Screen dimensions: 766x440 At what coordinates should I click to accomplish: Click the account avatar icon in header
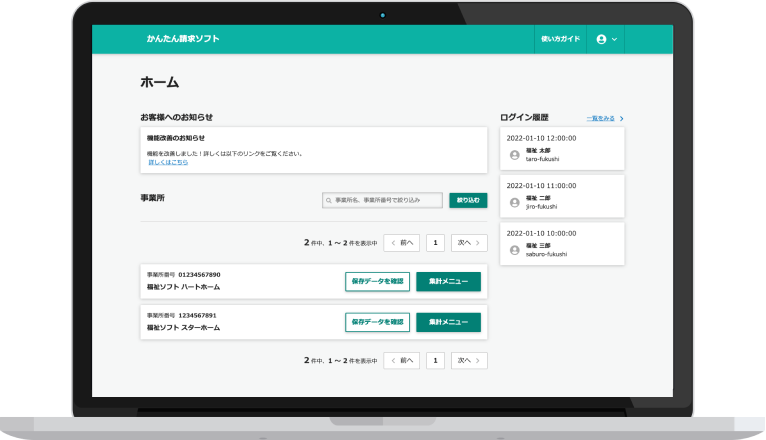(x=601, y=39)
